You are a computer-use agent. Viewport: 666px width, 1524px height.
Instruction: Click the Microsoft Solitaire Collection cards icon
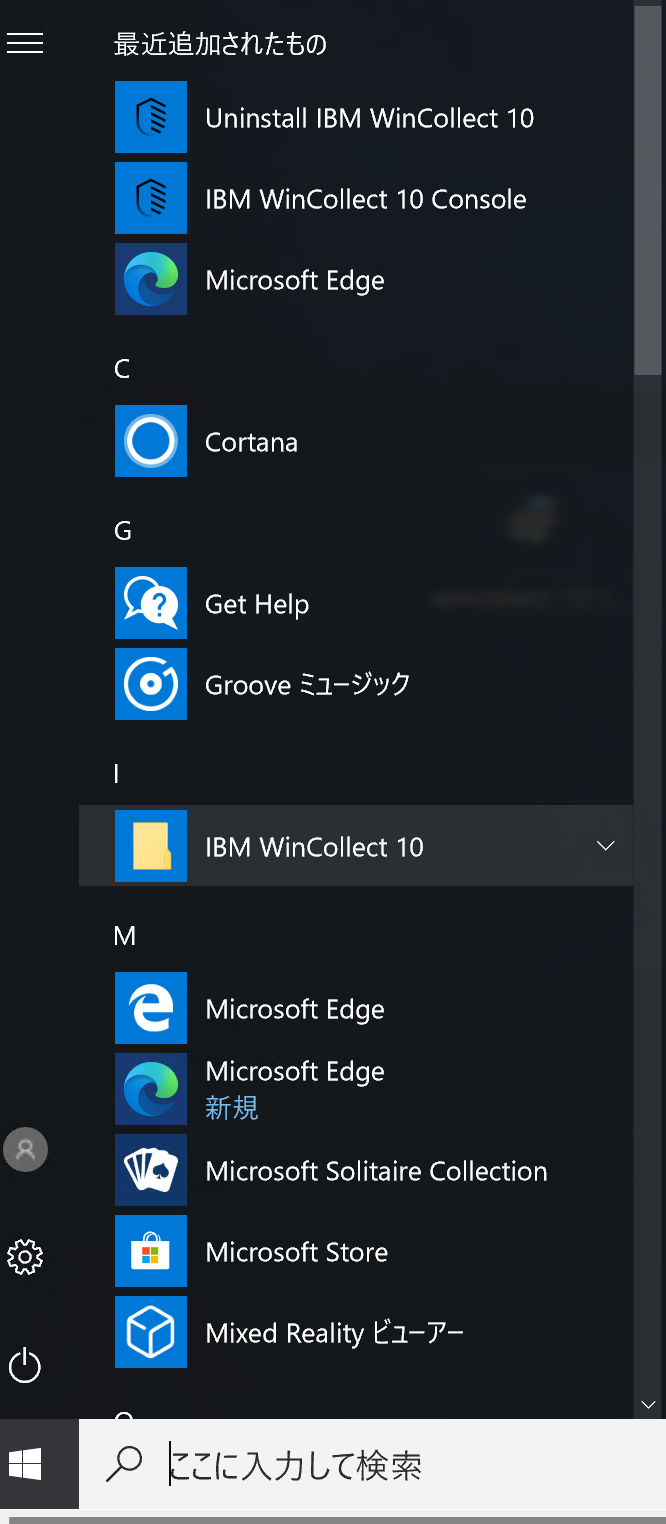pos(151,1170)
